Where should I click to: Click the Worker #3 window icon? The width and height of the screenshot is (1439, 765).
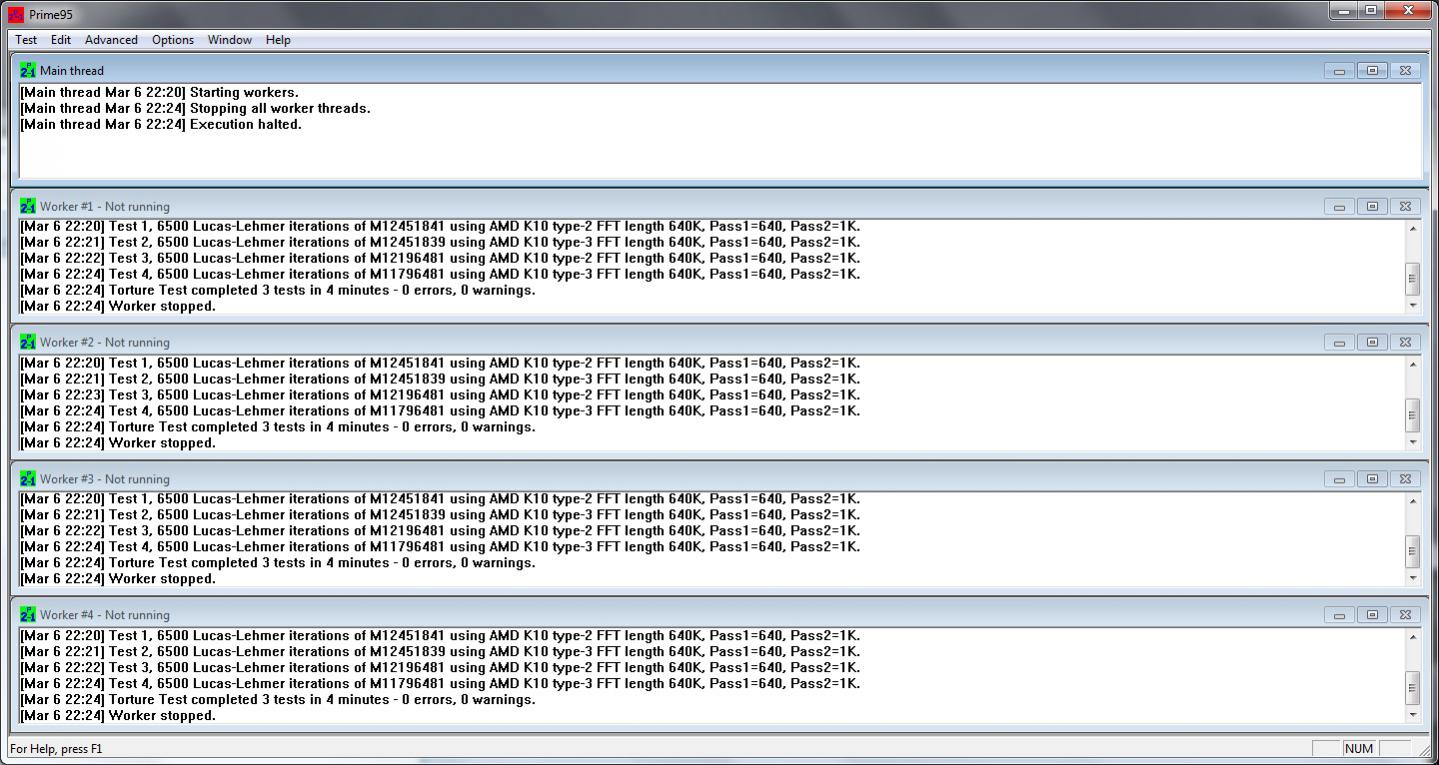(27, 478)
